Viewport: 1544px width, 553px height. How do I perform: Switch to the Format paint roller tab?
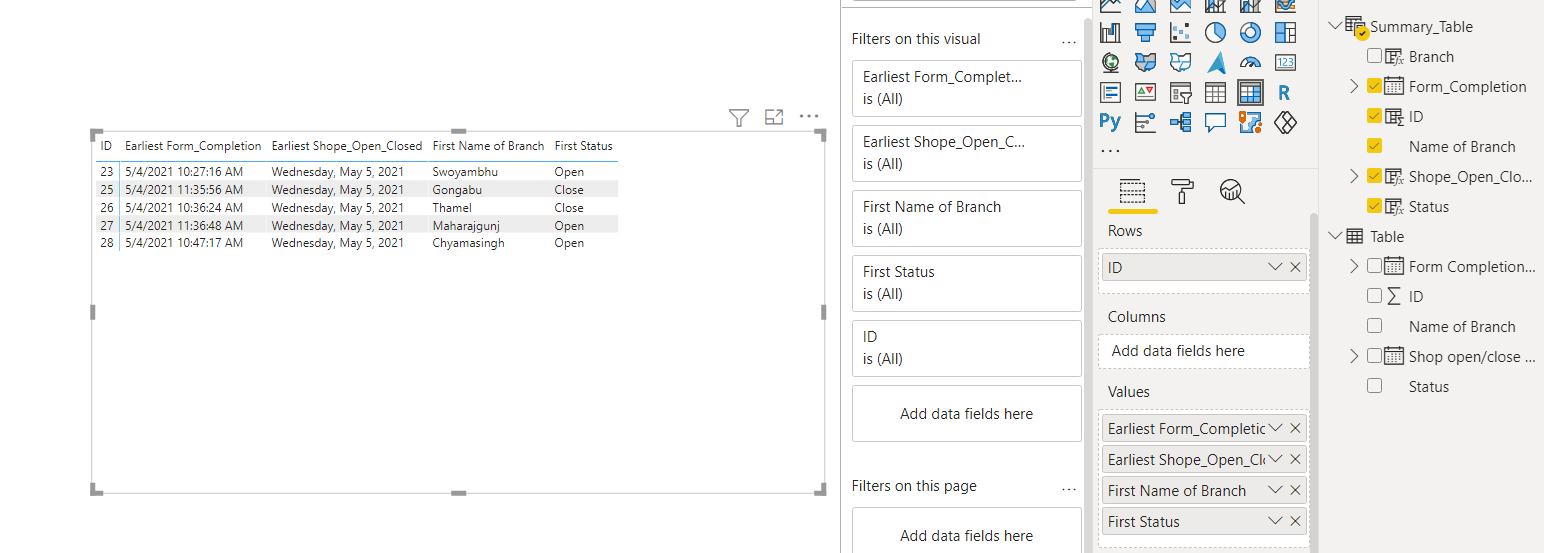pyautogui.click(x=1182, y=191)
